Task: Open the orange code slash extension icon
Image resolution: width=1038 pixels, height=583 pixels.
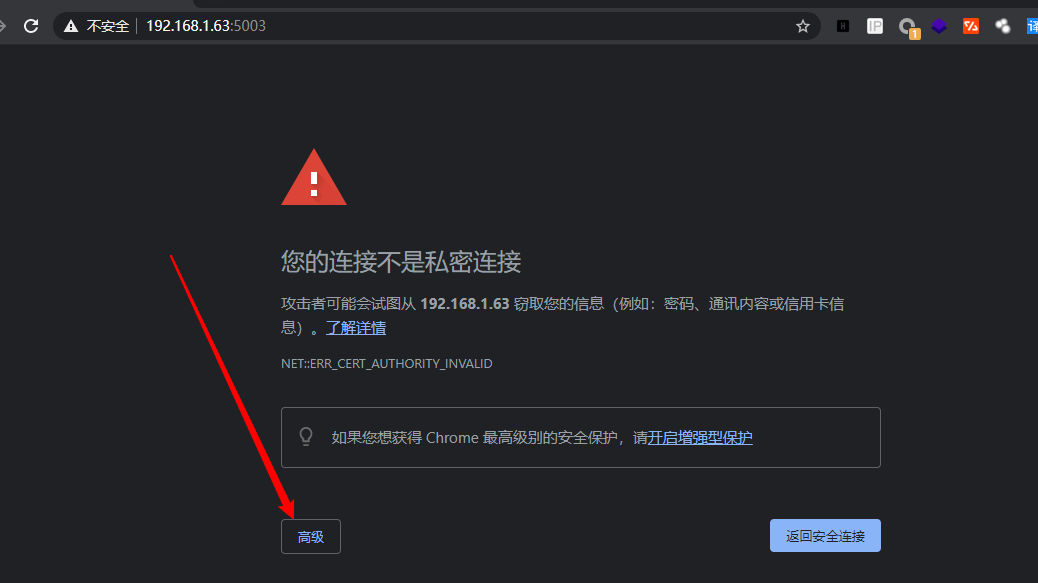Action: 970,26
